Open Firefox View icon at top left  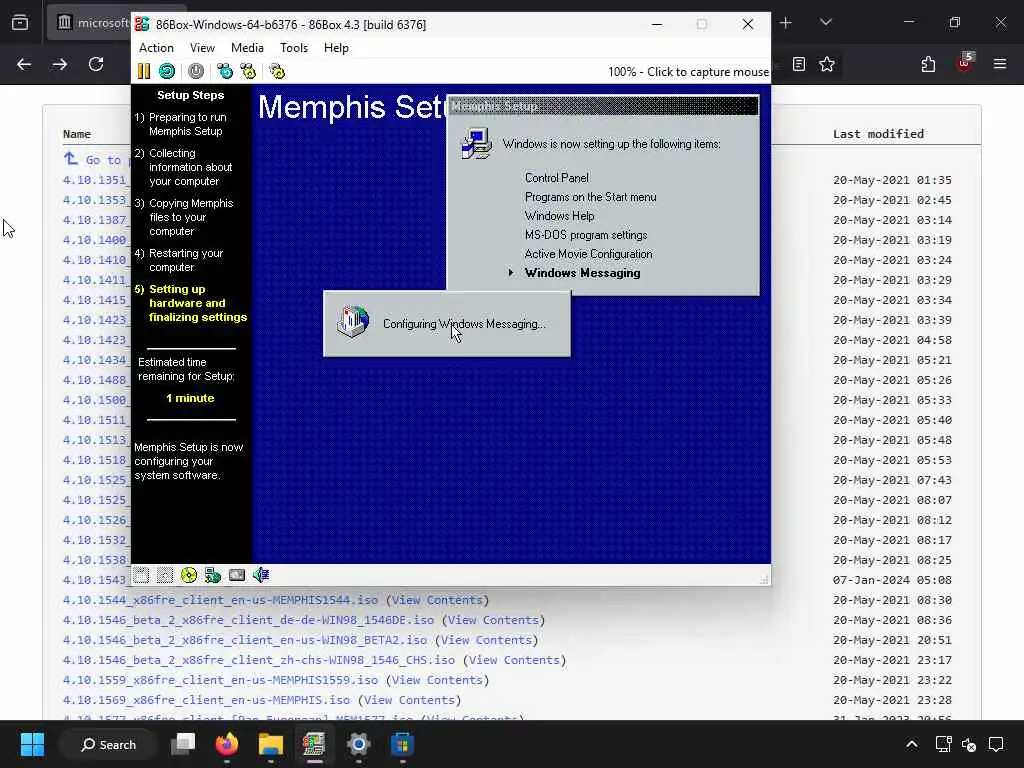20,23
